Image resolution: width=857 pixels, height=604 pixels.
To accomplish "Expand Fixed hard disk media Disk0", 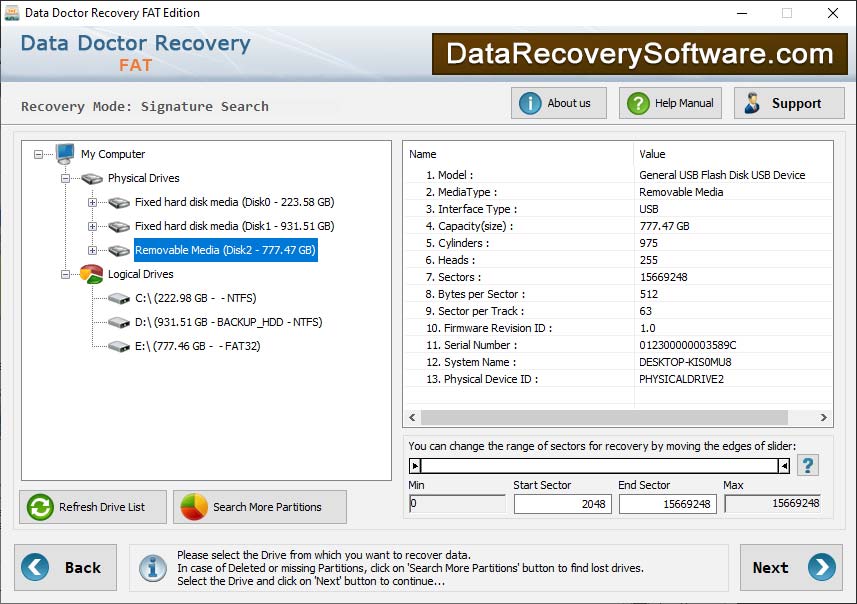I will point(92,202).
